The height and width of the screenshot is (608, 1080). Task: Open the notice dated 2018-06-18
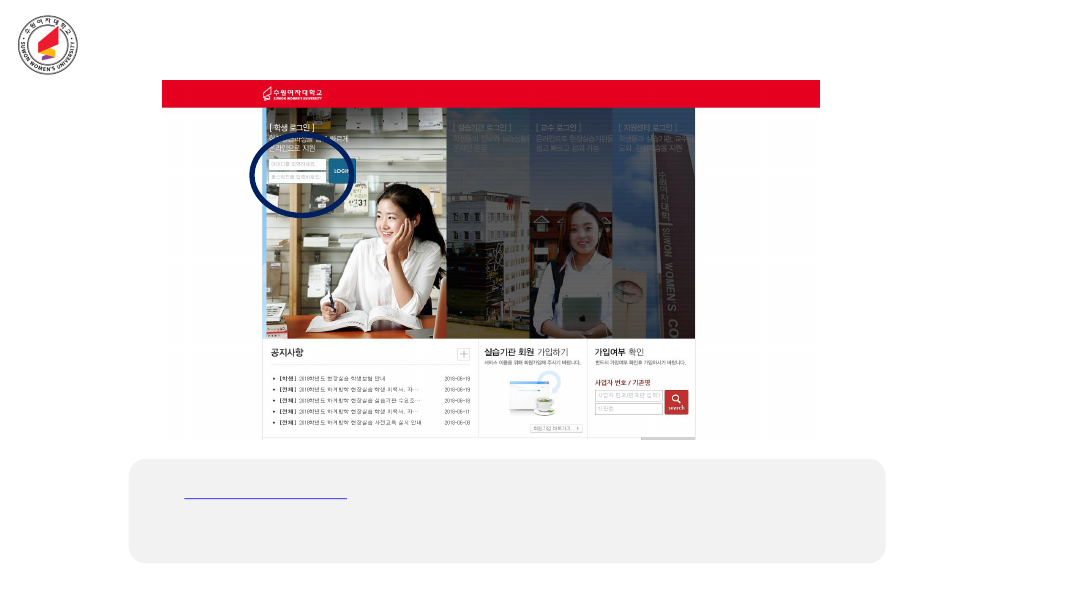coord(349,401)
